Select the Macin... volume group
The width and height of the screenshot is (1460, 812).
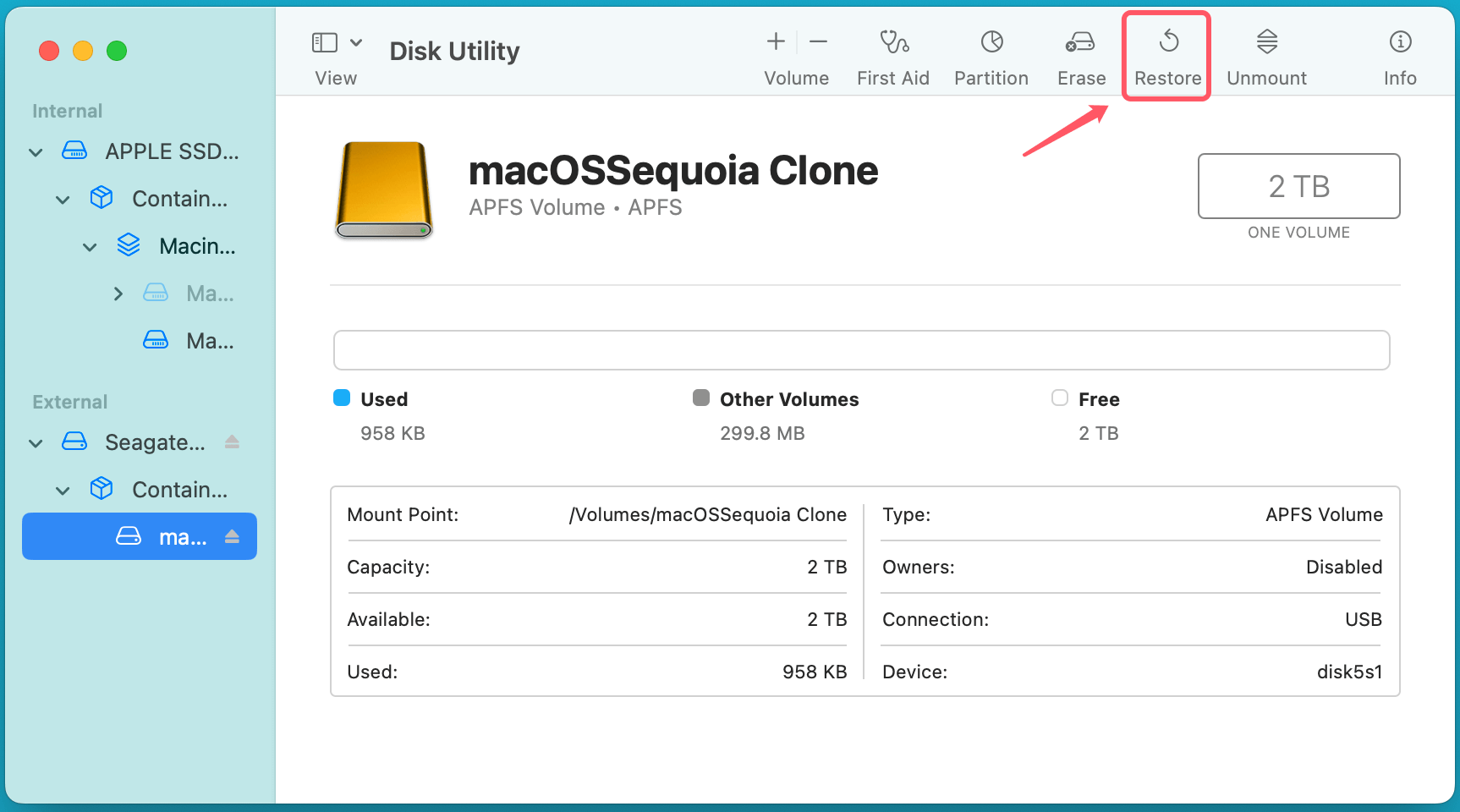[196, 246]
